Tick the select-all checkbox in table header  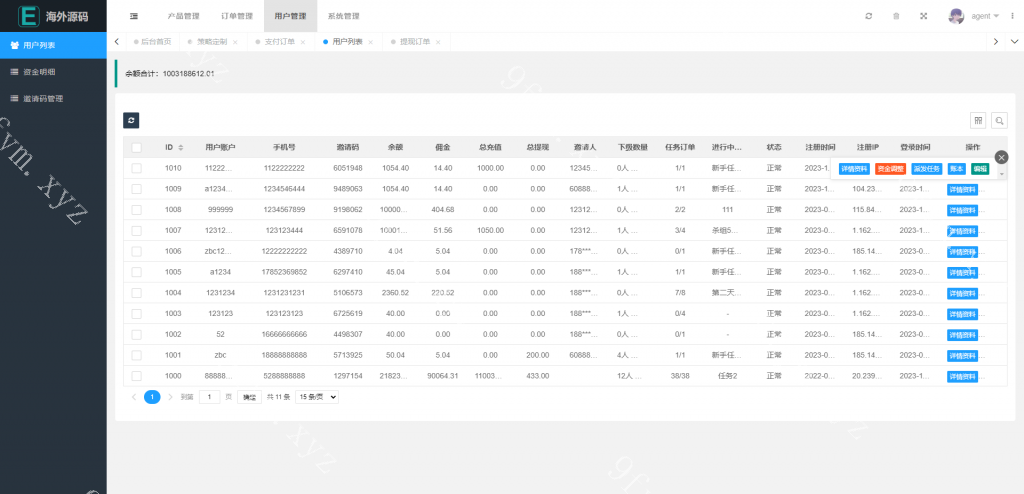136,148
